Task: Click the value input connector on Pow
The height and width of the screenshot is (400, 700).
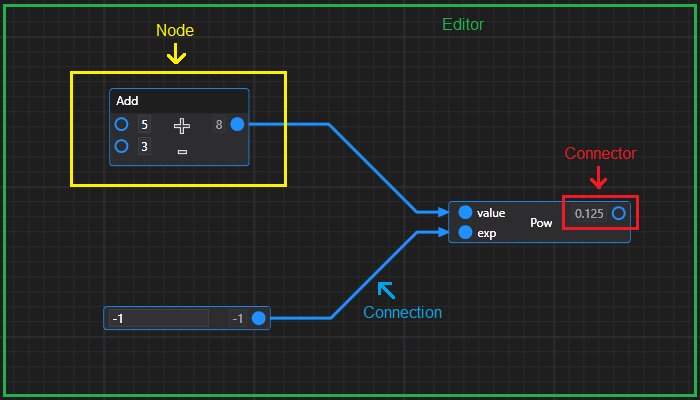Action: [x=465, y=212]
